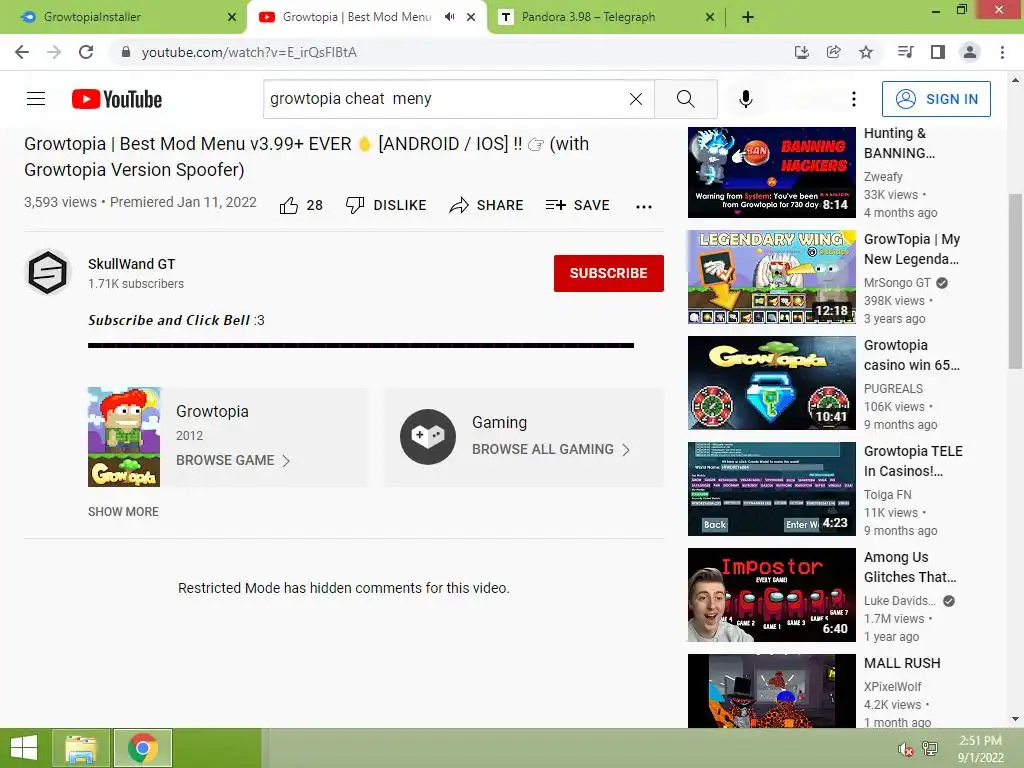Open the MrSongo GT channel name
The image size is (1024, 768).
tap(897, 283)
